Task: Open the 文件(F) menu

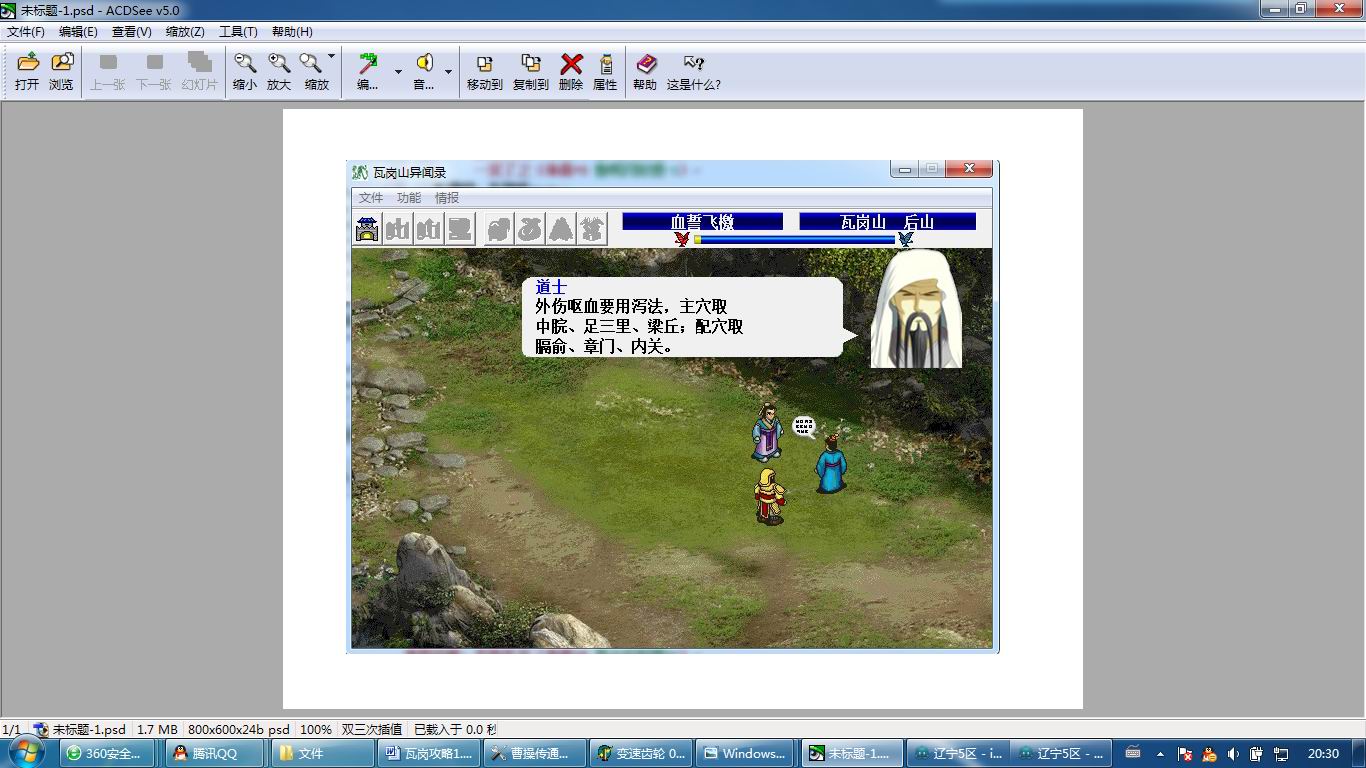Action: tap(26, 32)
